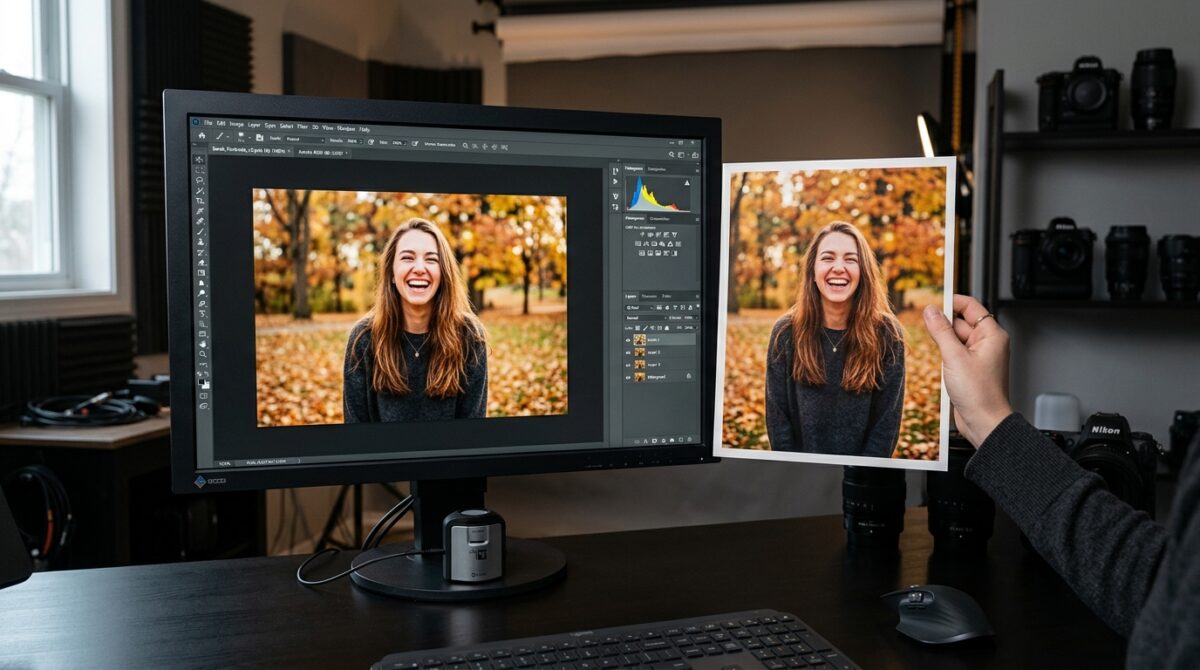Select the Move tool in Photoshop toolbar
The image size is (1200, 670).
[199, 159]
